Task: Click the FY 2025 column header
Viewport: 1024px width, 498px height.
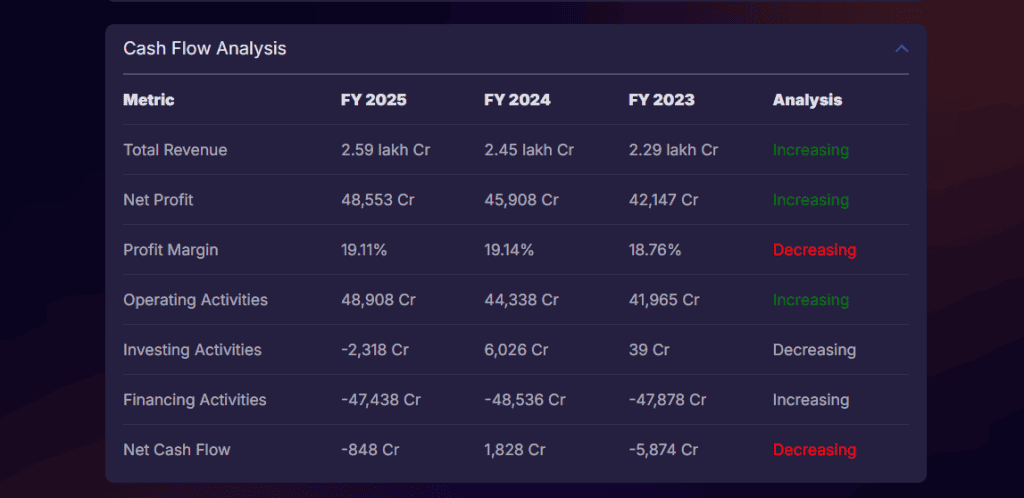Action: [x=373, y=100]
